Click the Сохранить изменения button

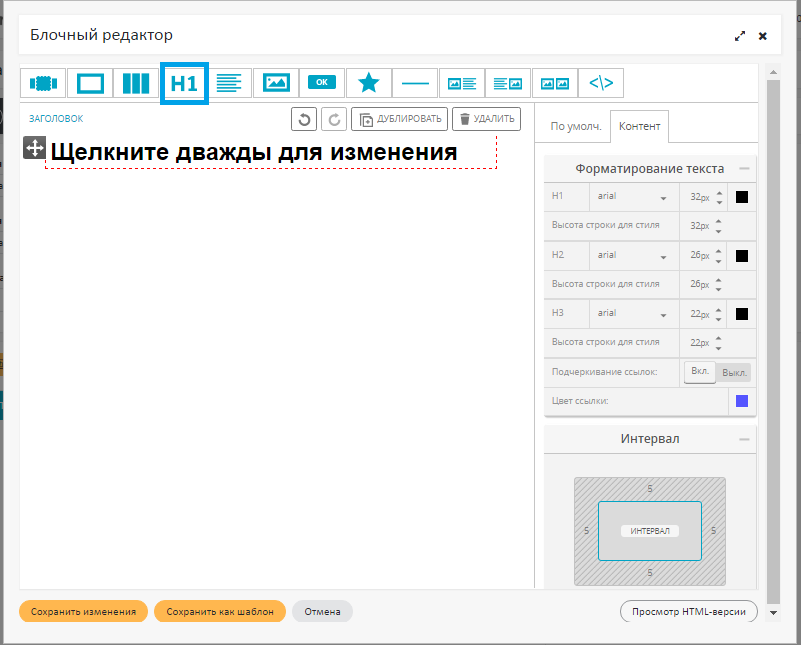point(83,611)
